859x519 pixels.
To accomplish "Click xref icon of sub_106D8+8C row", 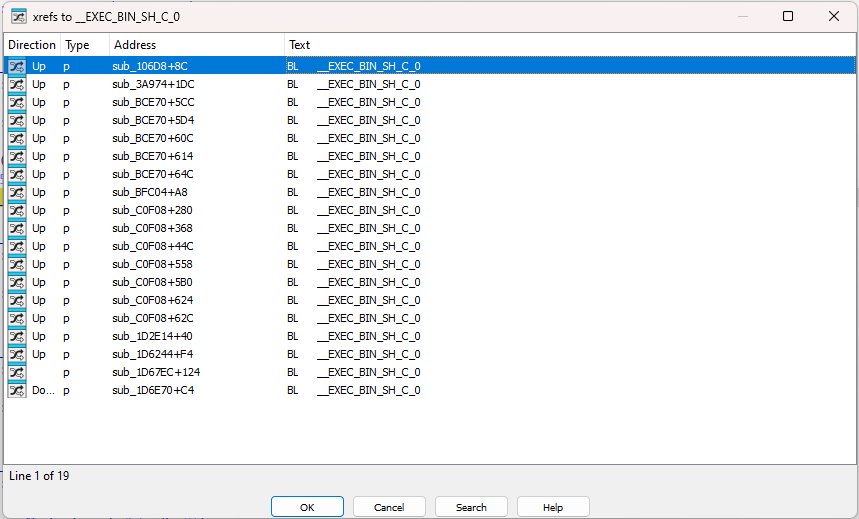I will coord(17,66).
